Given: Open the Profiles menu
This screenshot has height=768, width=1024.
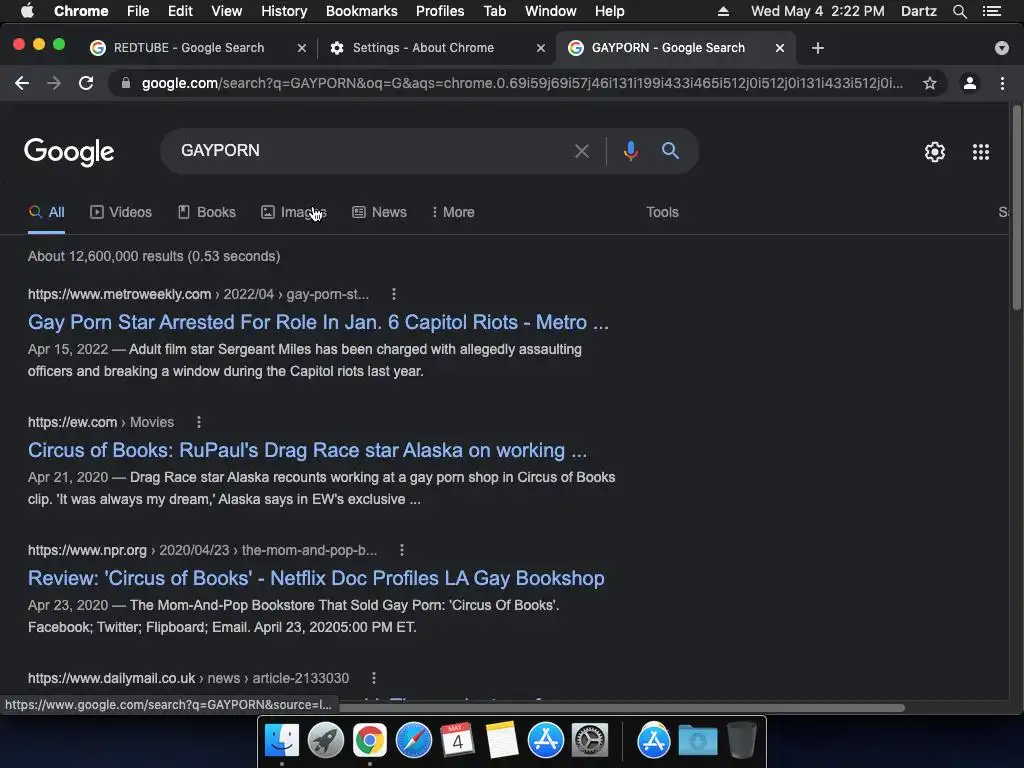Looking at the screenshot, I should (440, 11).
